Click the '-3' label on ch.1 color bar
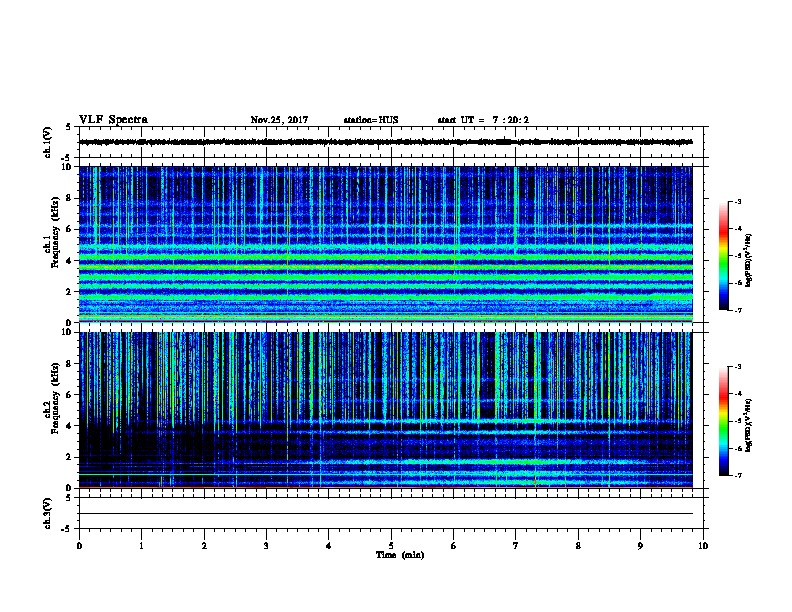 tap(738, 202)
